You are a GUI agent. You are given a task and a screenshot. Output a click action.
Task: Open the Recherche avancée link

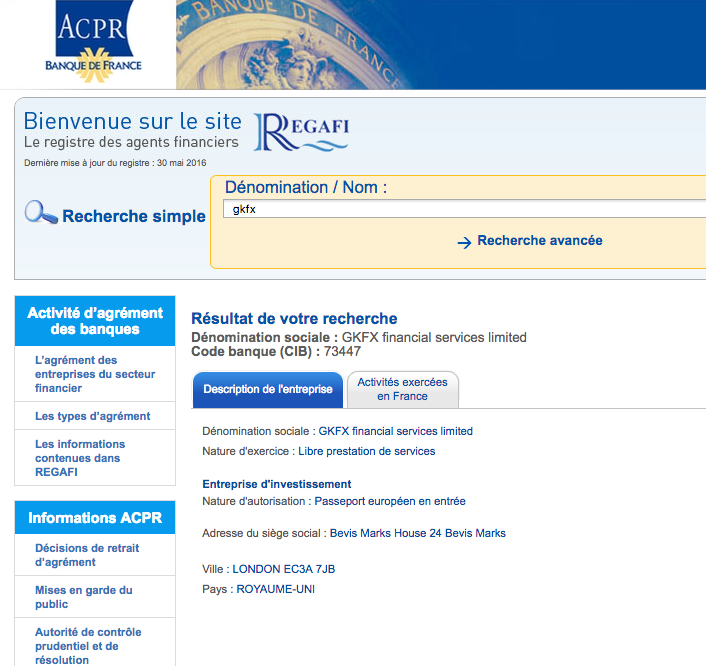point(539,240)
